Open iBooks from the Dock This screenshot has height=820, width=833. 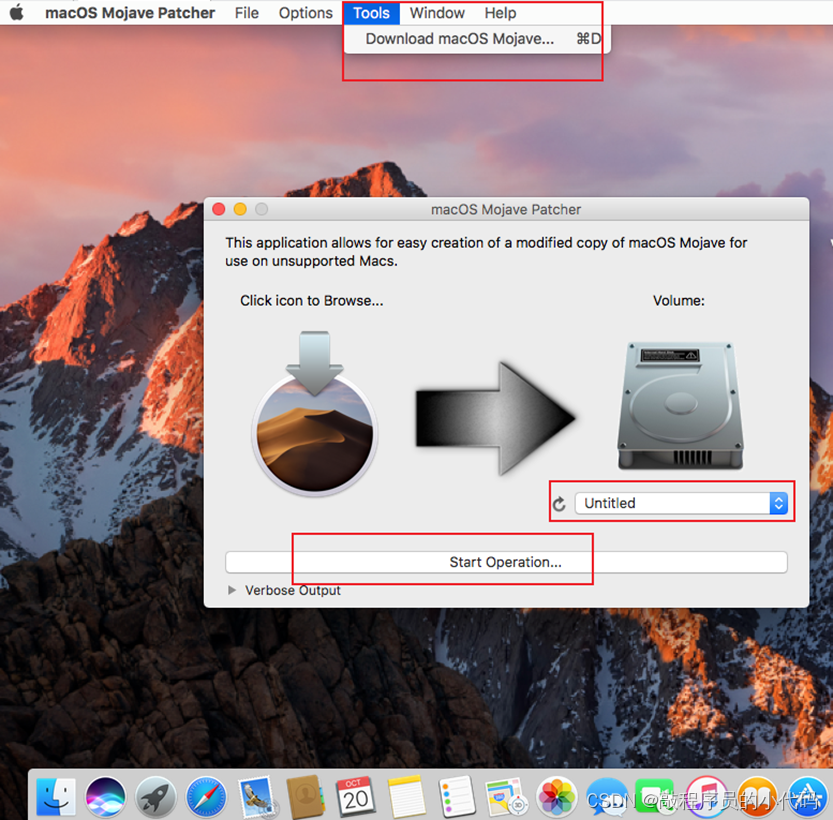pos(757,797)
